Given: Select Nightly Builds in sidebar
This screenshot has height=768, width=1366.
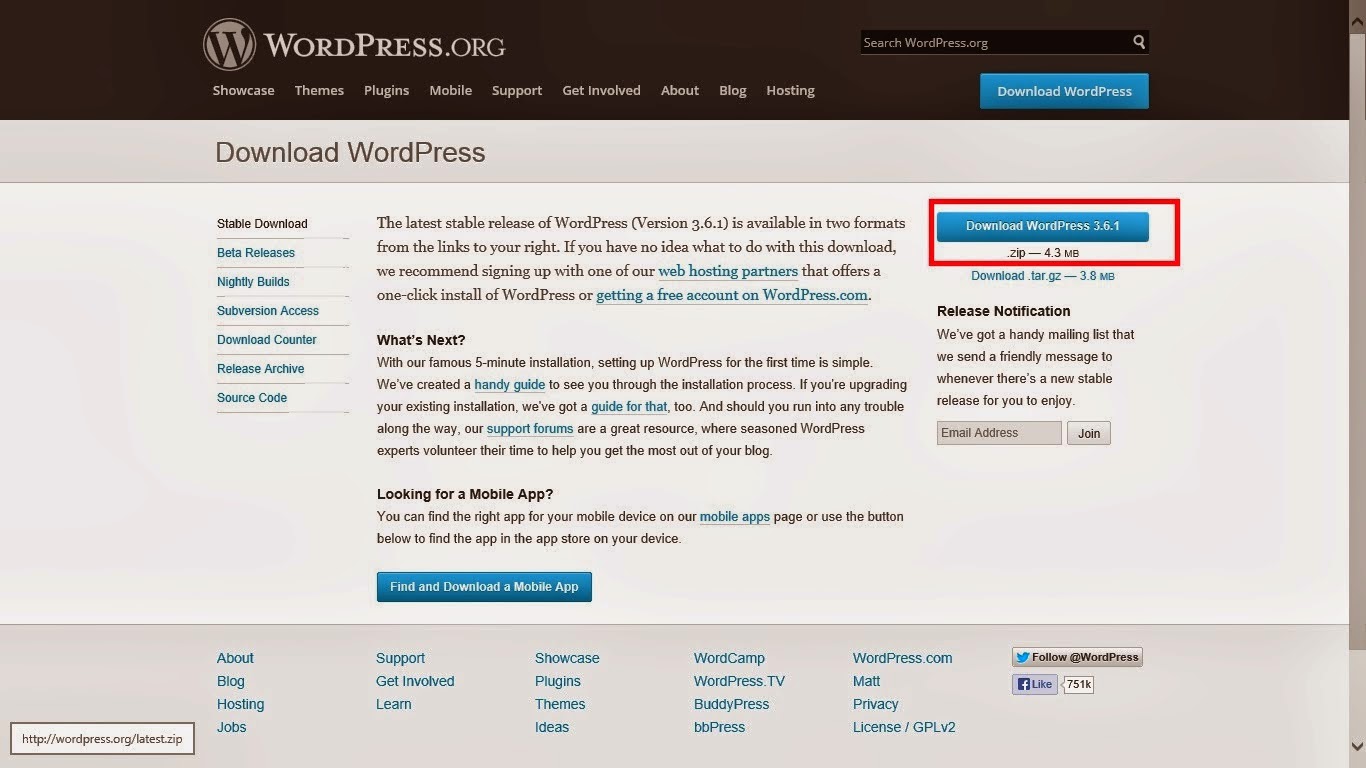Looking at the screenshot, I should point(253,282).
